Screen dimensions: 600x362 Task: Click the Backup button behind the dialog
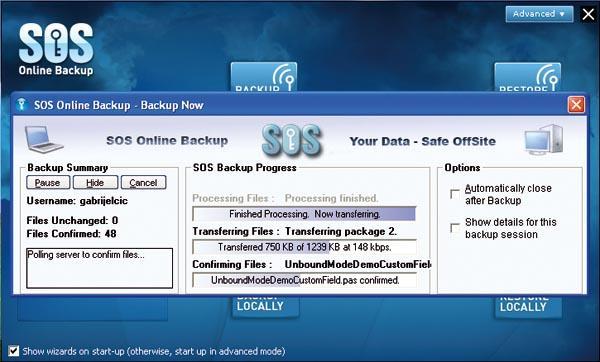(264, 77)
